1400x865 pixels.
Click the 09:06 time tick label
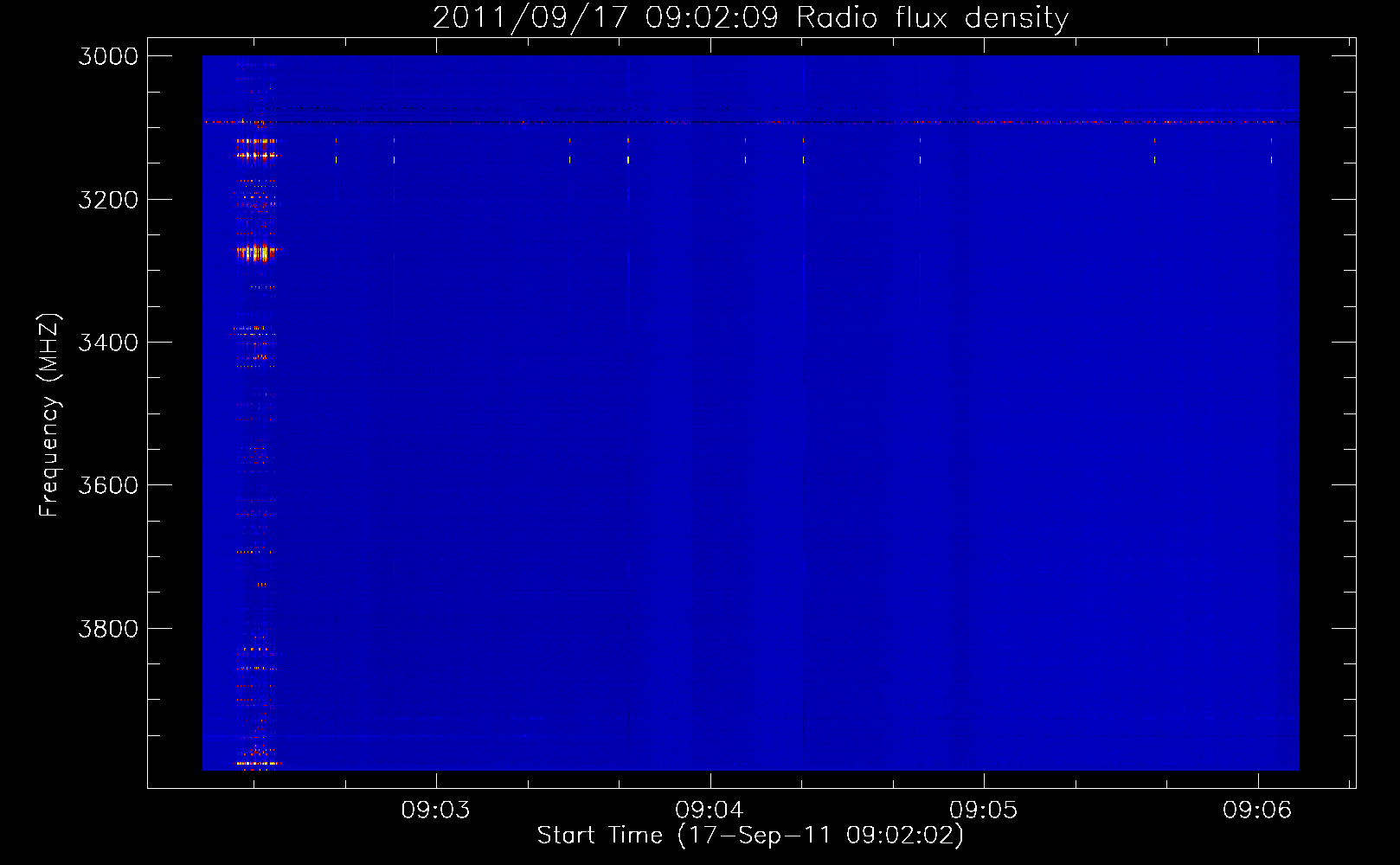click(1257, 810)
